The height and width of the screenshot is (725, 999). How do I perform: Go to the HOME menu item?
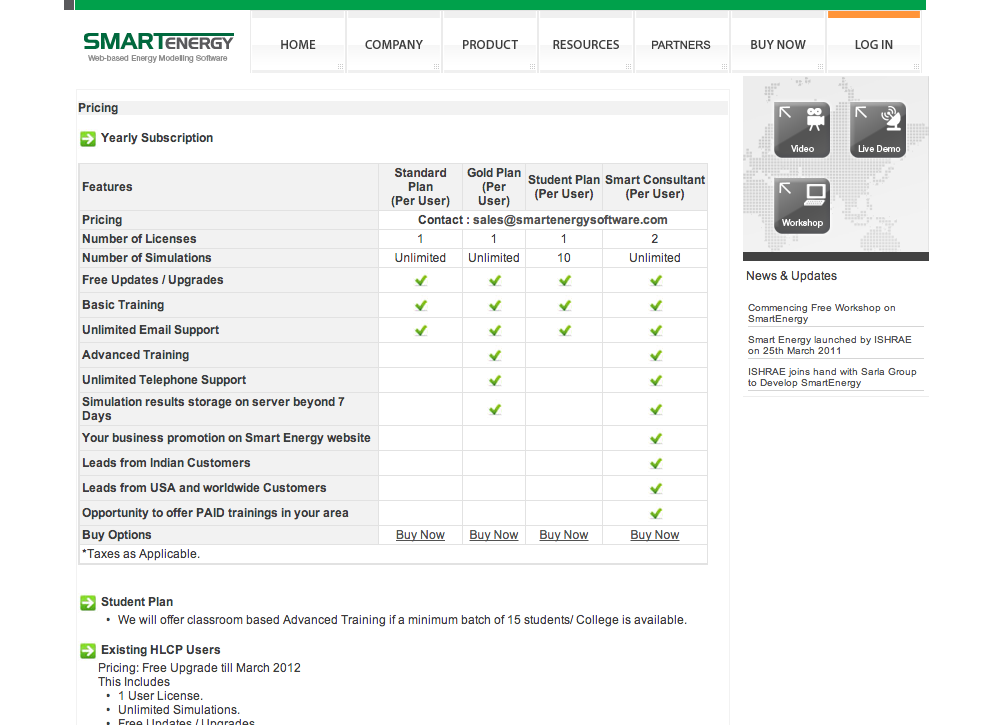298,45
